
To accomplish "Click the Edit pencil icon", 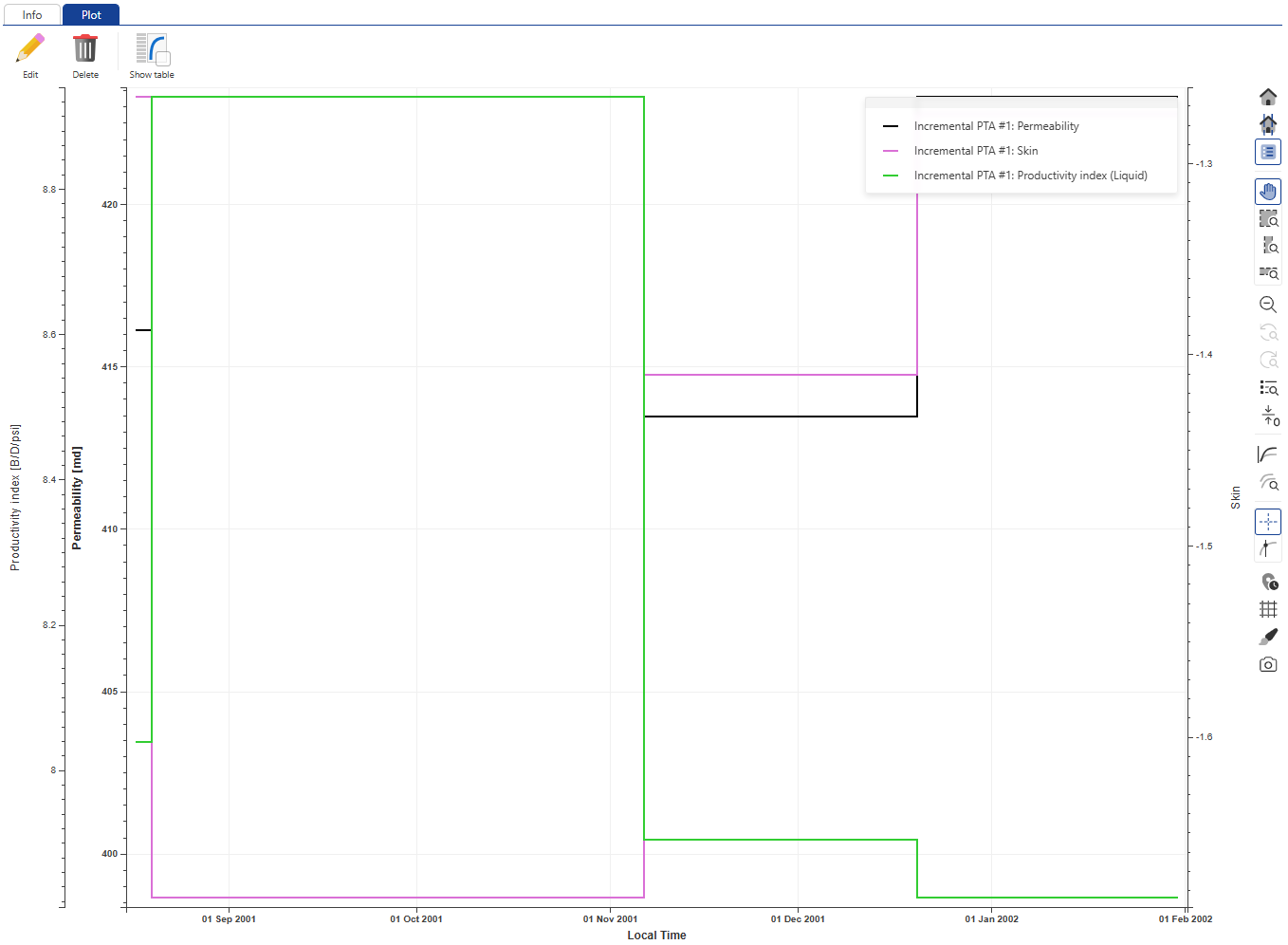I will tap(30, 49).
